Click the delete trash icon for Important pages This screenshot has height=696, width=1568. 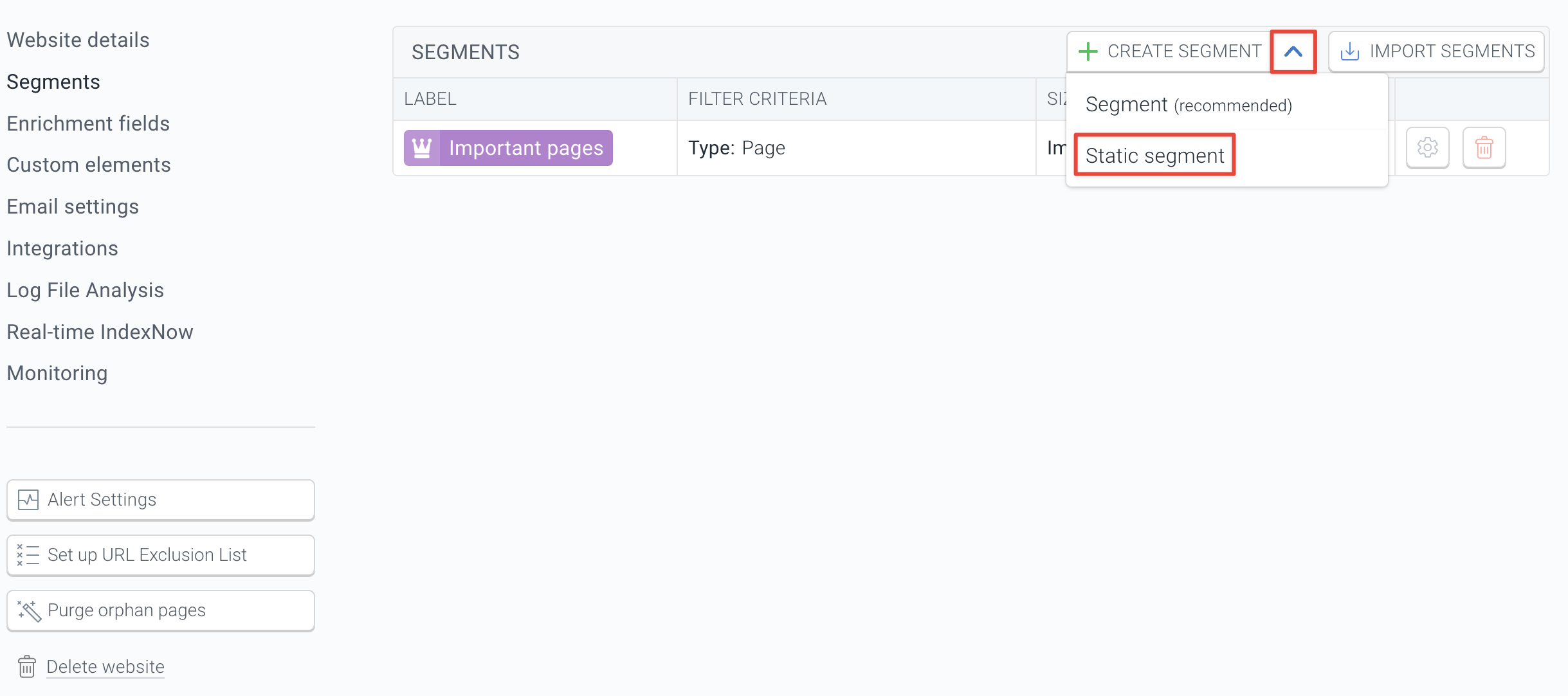point(1484,147)
